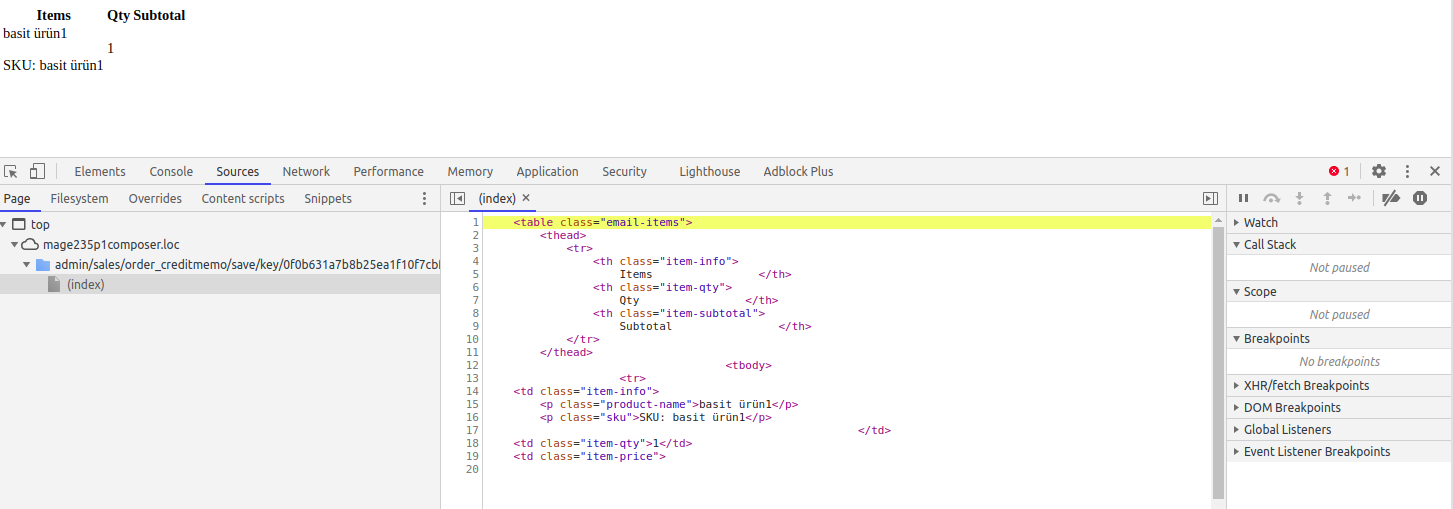Close the DevTools panel
1453x509 pixels.
tap(1435, 171)
